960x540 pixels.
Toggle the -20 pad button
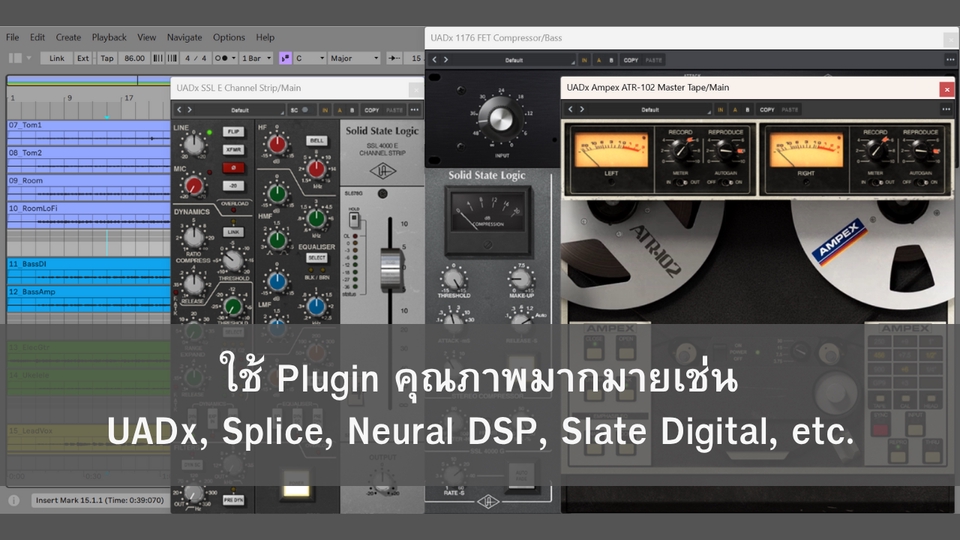click(x=233, y=186)
